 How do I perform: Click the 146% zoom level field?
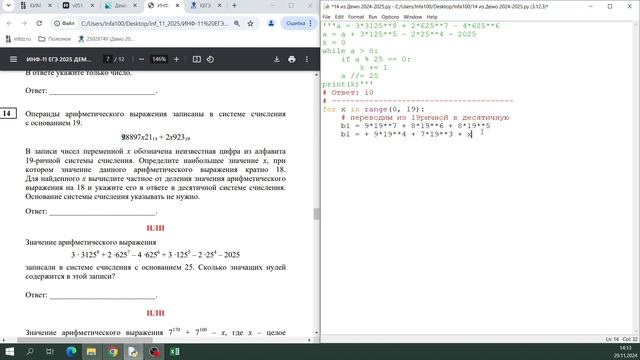pos(159,59)
